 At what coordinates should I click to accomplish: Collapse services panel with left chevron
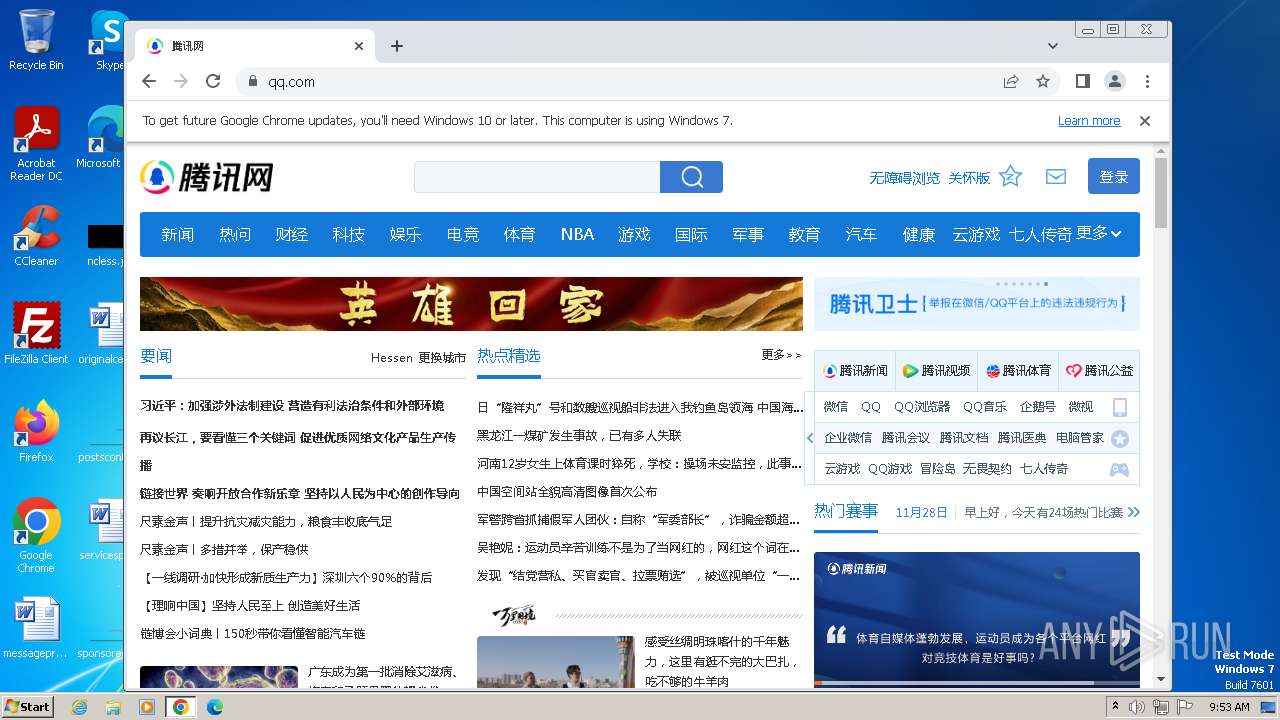tap(810, 438)
